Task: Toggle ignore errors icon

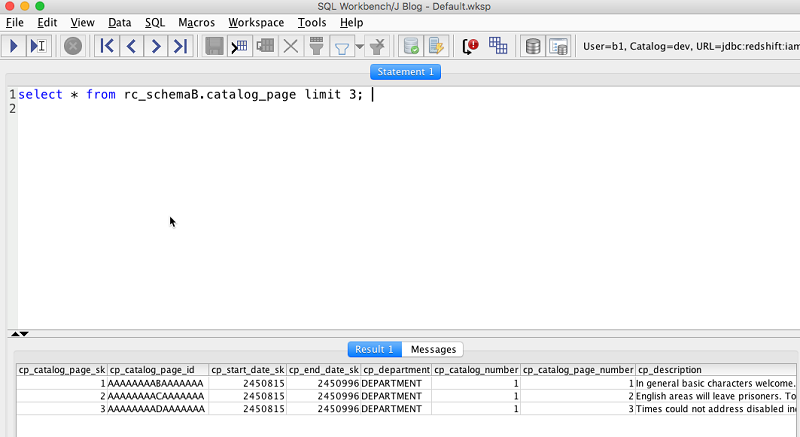Action: [470, 46]
